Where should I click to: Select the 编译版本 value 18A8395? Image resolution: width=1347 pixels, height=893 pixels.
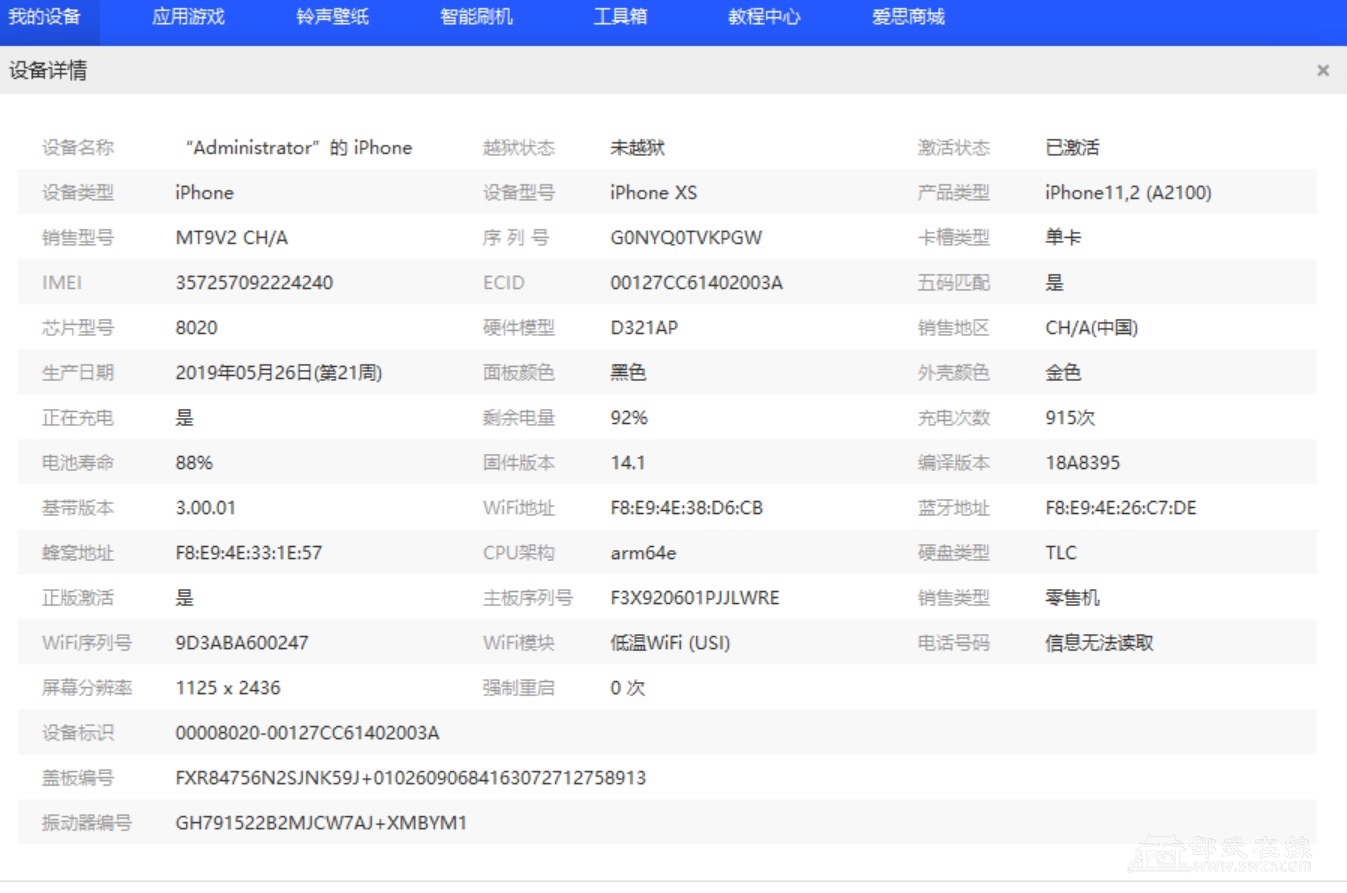[x=1082, y=463]
